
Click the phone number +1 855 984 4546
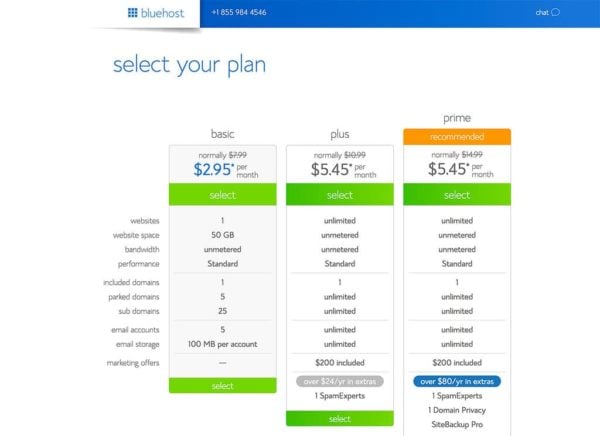[x=239, y=13]
